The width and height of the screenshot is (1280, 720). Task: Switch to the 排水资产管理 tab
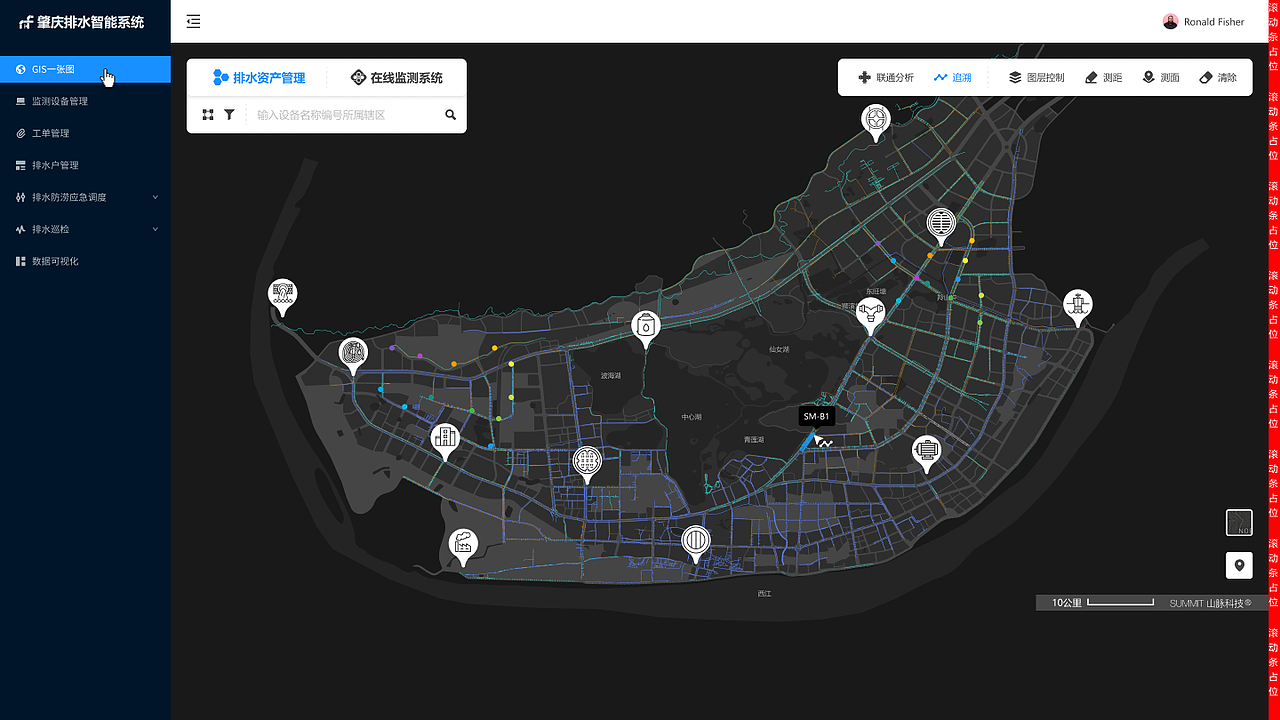click(259, 78)
